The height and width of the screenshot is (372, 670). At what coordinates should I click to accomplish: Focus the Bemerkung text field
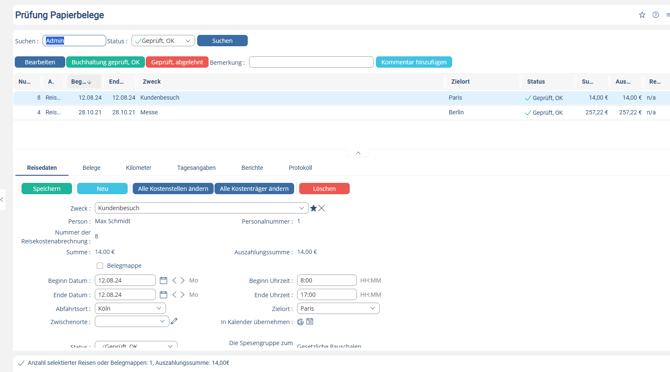click(311, 62)
